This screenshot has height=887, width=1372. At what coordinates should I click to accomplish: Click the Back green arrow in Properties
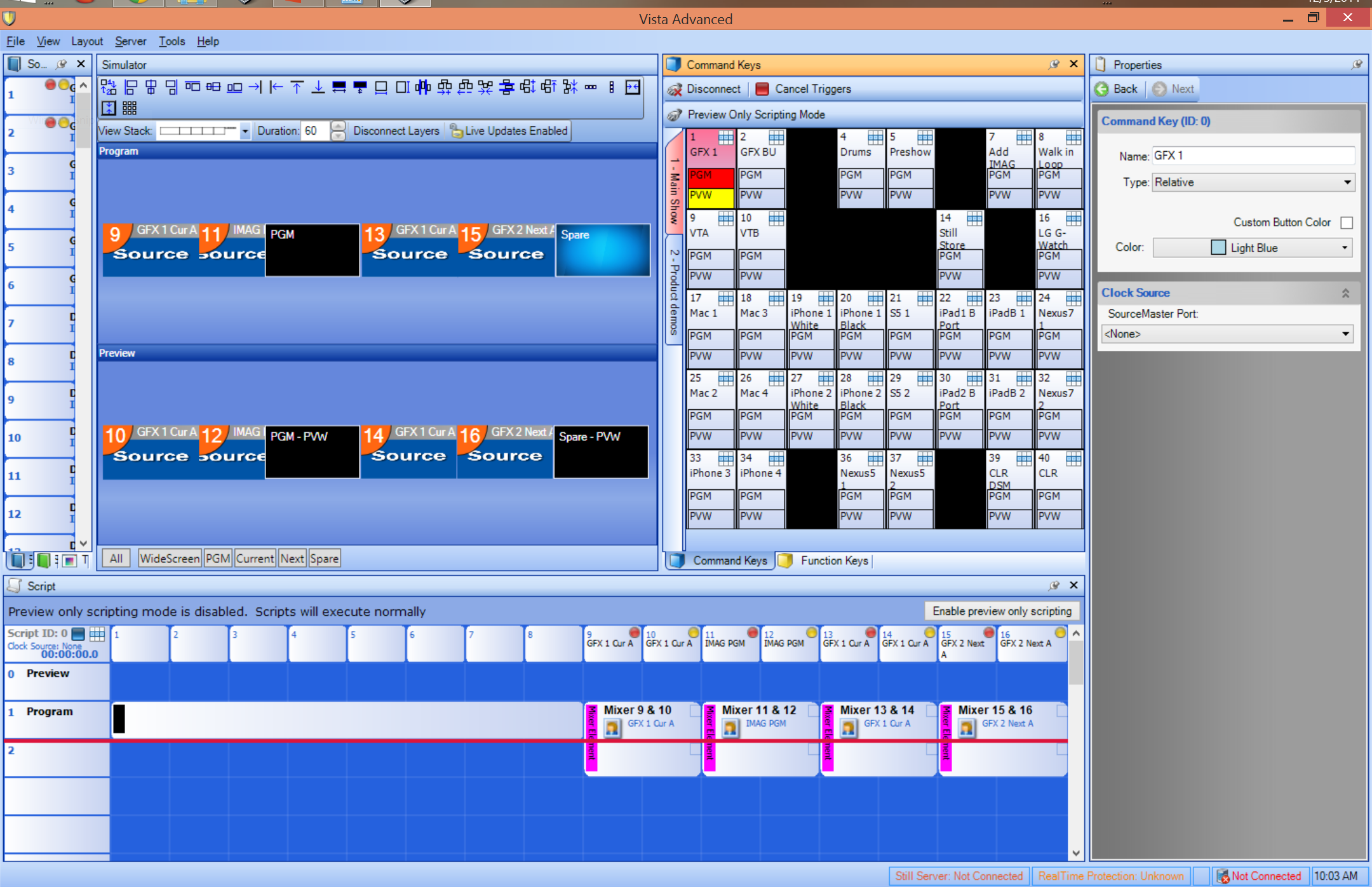click(1102, 89)
